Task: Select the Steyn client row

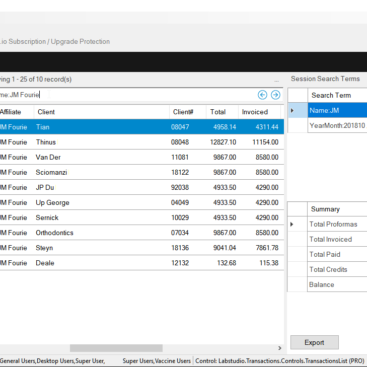Action: [x=142, y=248]
